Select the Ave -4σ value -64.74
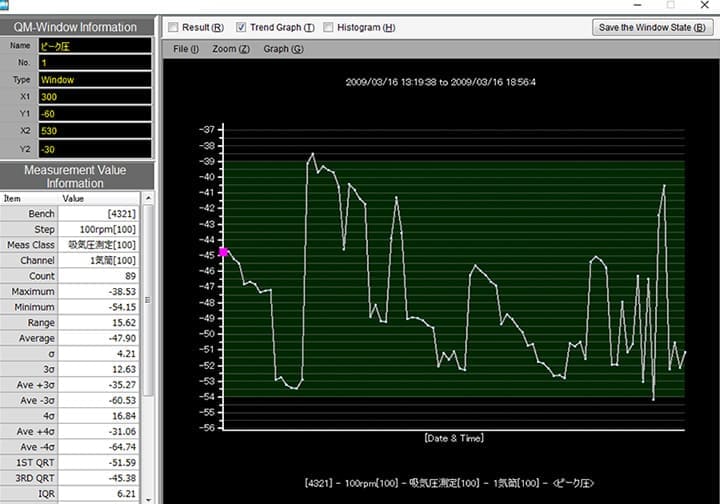Image resolution: width=720 pixels, height=504 pixels. point(99,447)
